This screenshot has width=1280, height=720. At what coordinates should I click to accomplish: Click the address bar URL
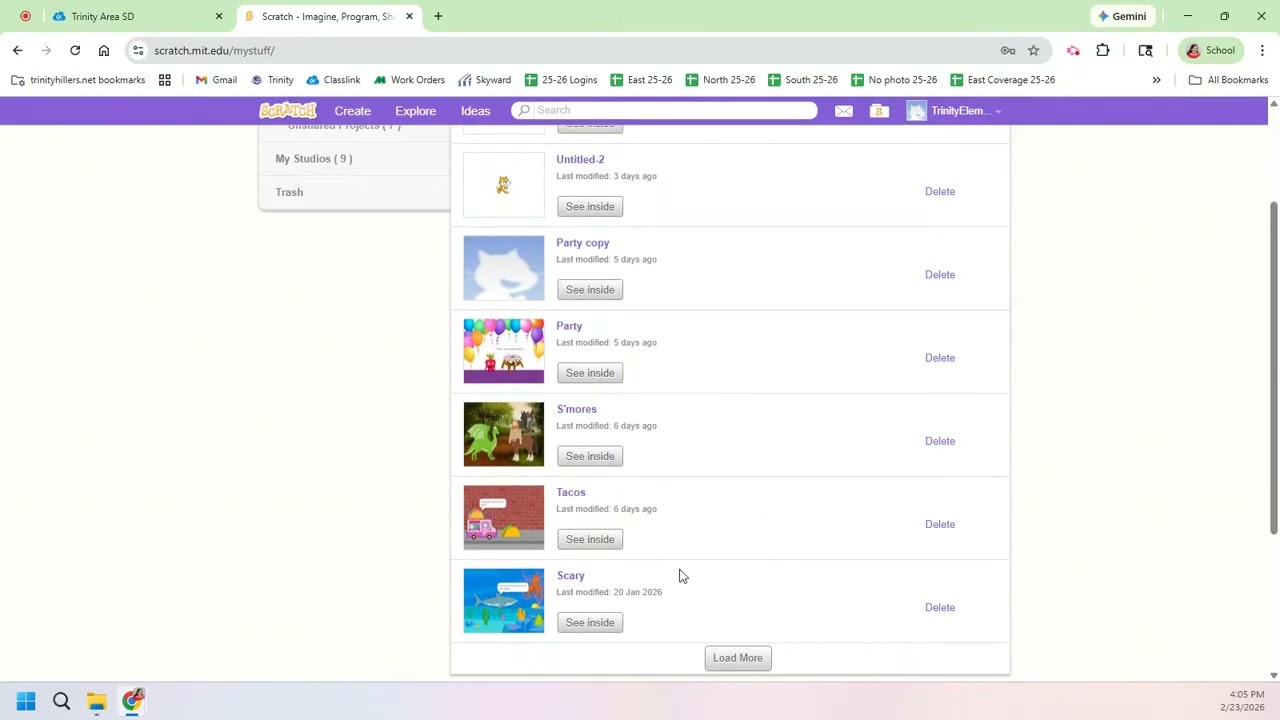214,50
